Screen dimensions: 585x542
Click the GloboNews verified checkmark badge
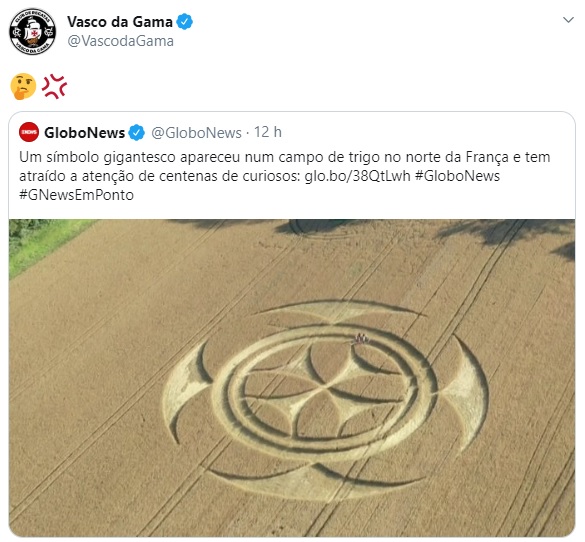137,132
